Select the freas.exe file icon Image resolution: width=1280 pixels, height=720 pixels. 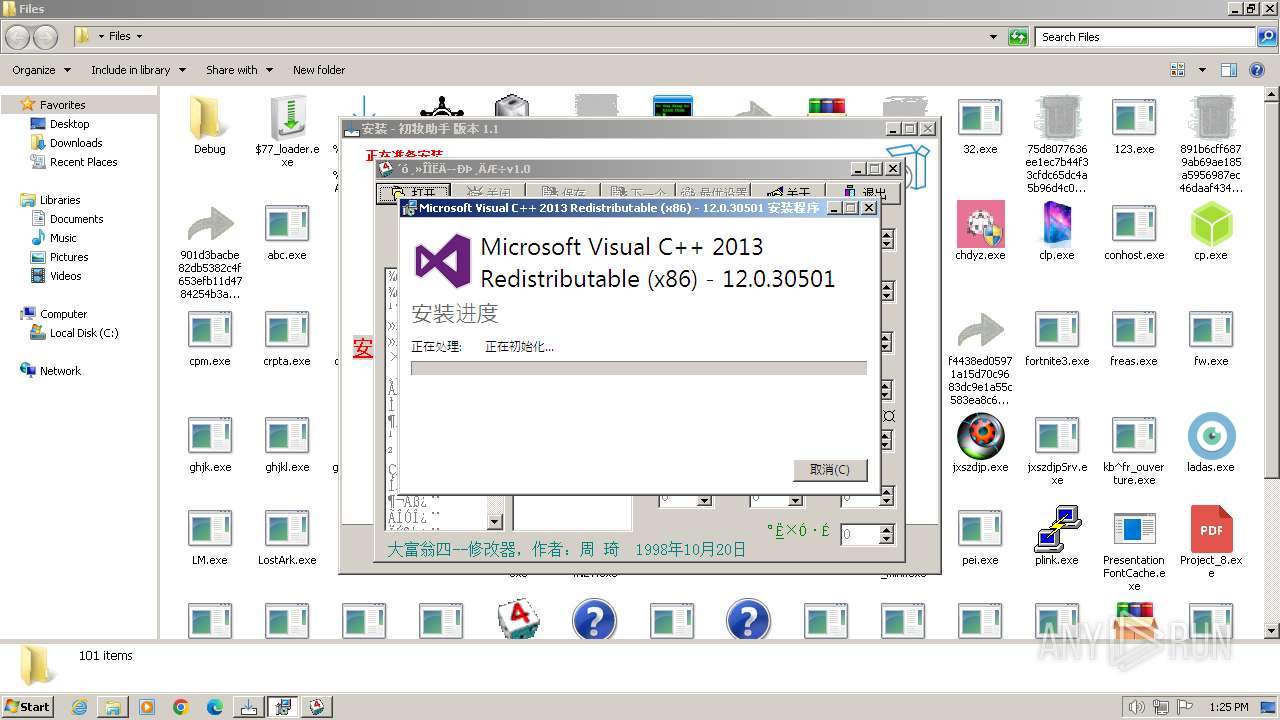tap(1134, 329)
